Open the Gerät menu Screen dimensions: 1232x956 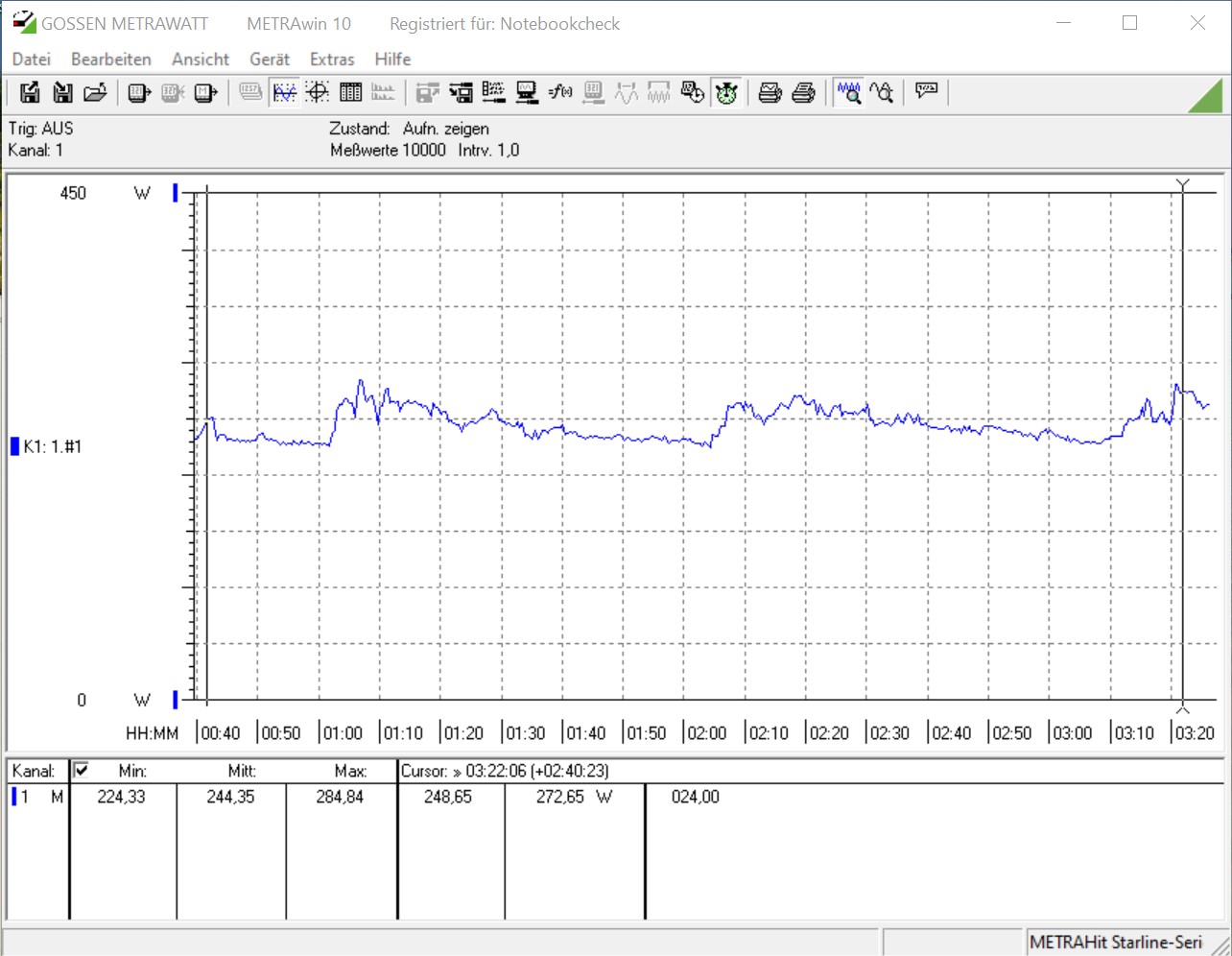coord(270,59)
